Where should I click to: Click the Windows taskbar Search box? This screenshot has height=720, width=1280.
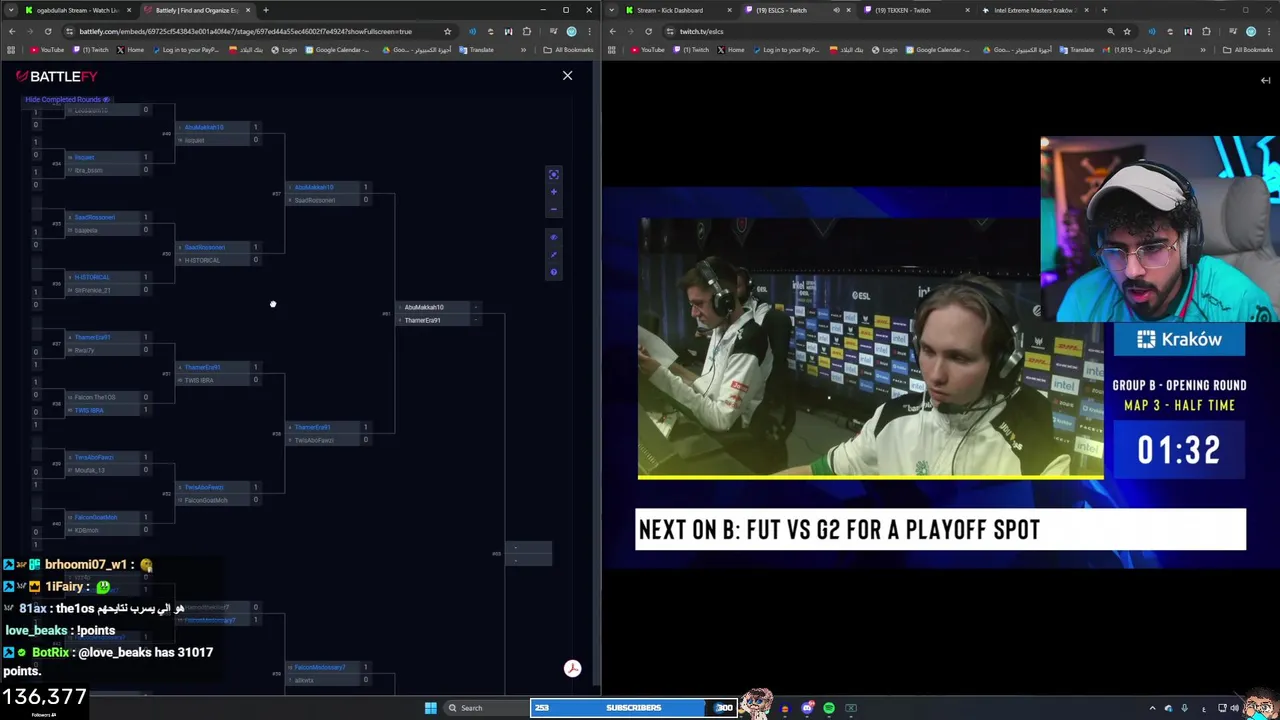click(x=485, y=708)
